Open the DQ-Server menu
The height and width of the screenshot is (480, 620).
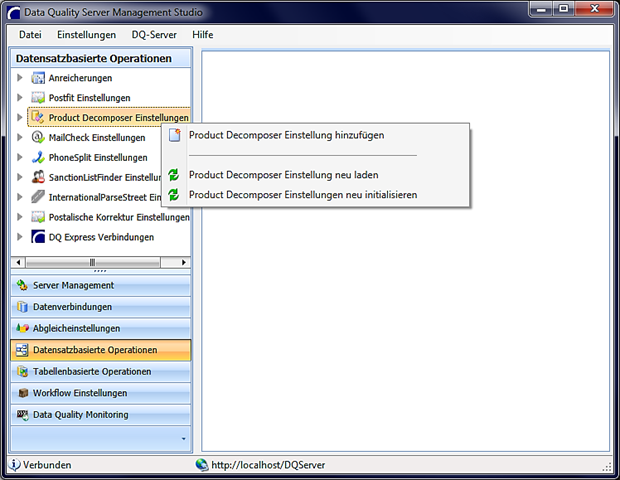[154, 35]
